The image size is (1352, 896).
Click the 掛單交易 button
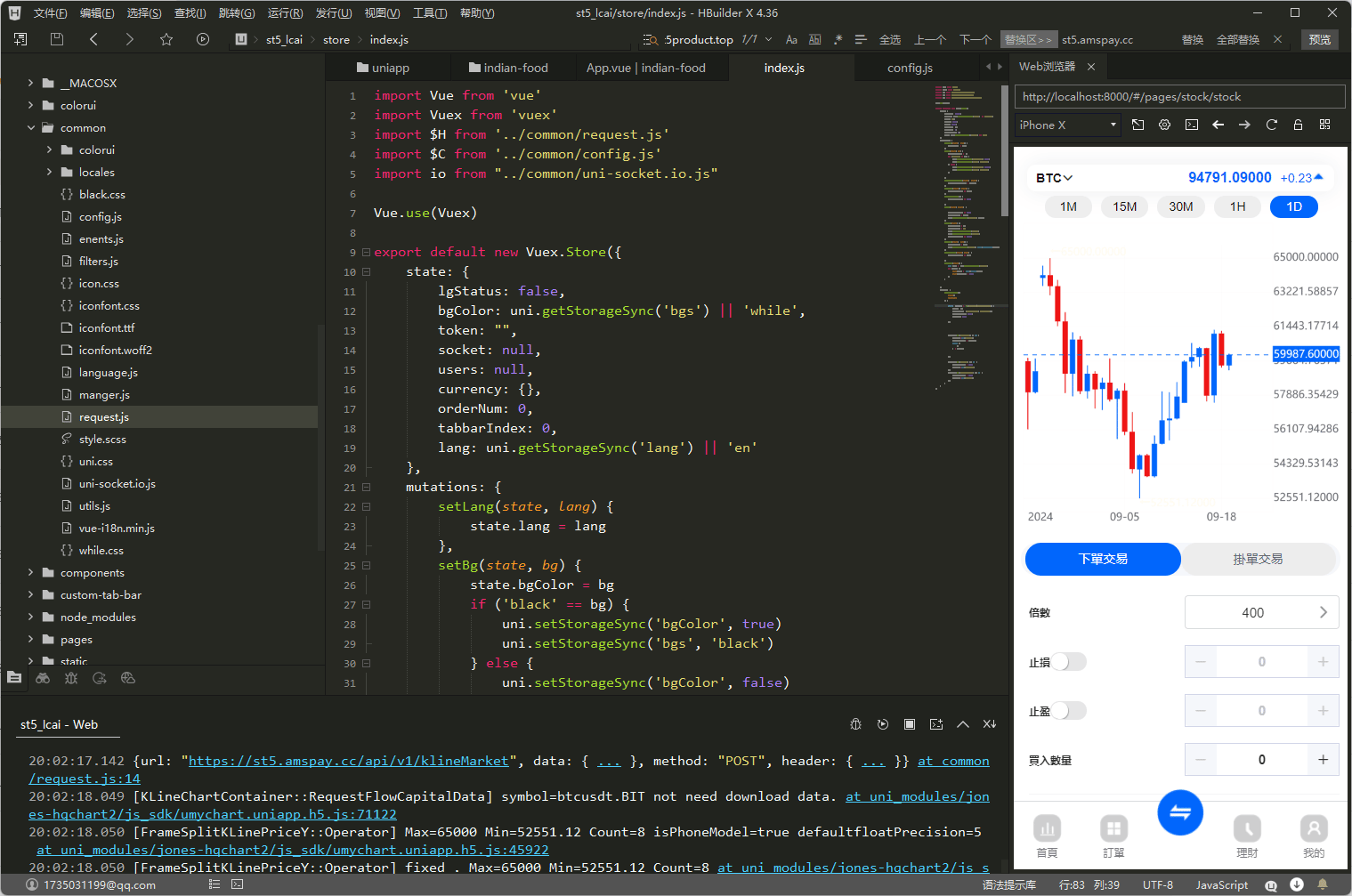tap(1258, 559)
